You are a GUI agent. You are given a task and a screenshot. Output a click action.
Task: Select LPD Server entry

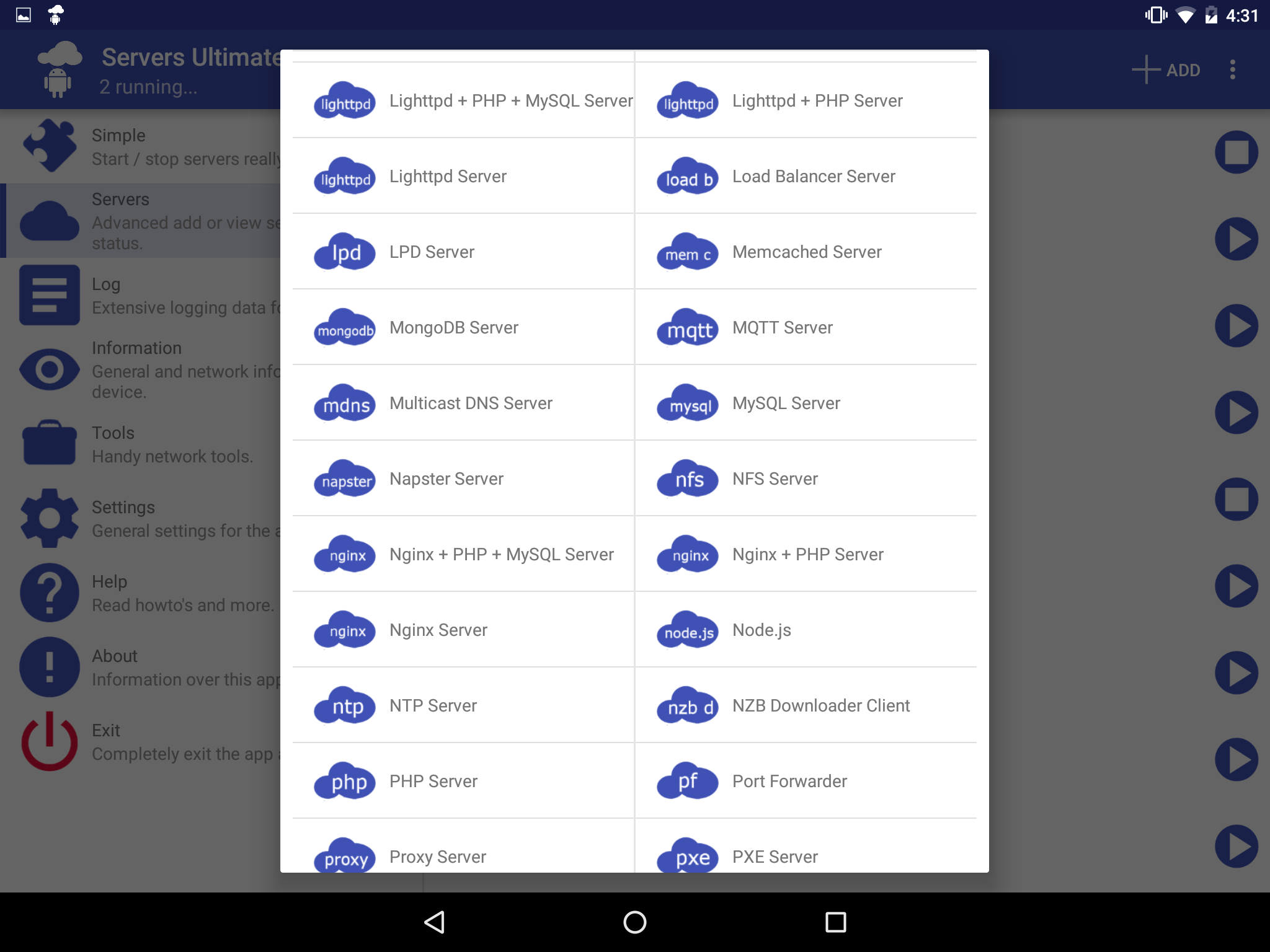click(463, 252)
